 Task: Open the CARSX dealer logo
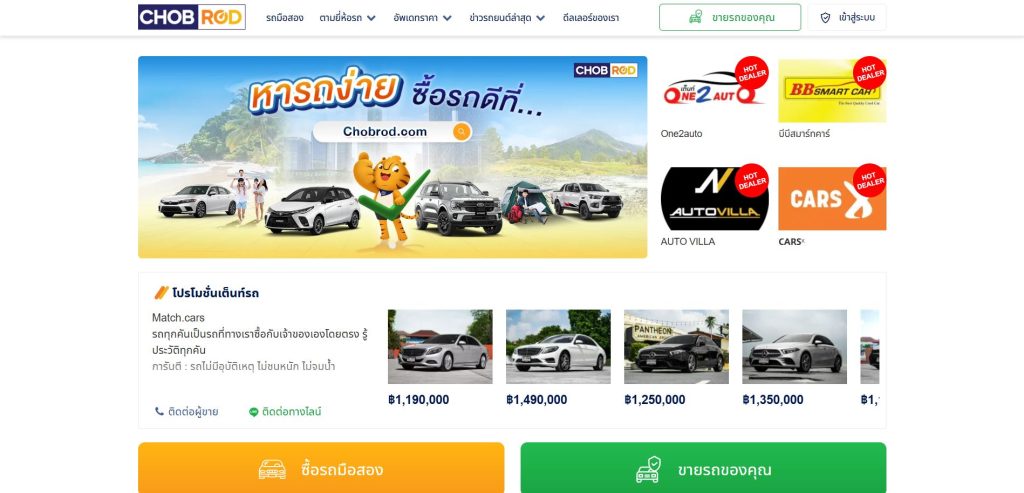(832, 199)
